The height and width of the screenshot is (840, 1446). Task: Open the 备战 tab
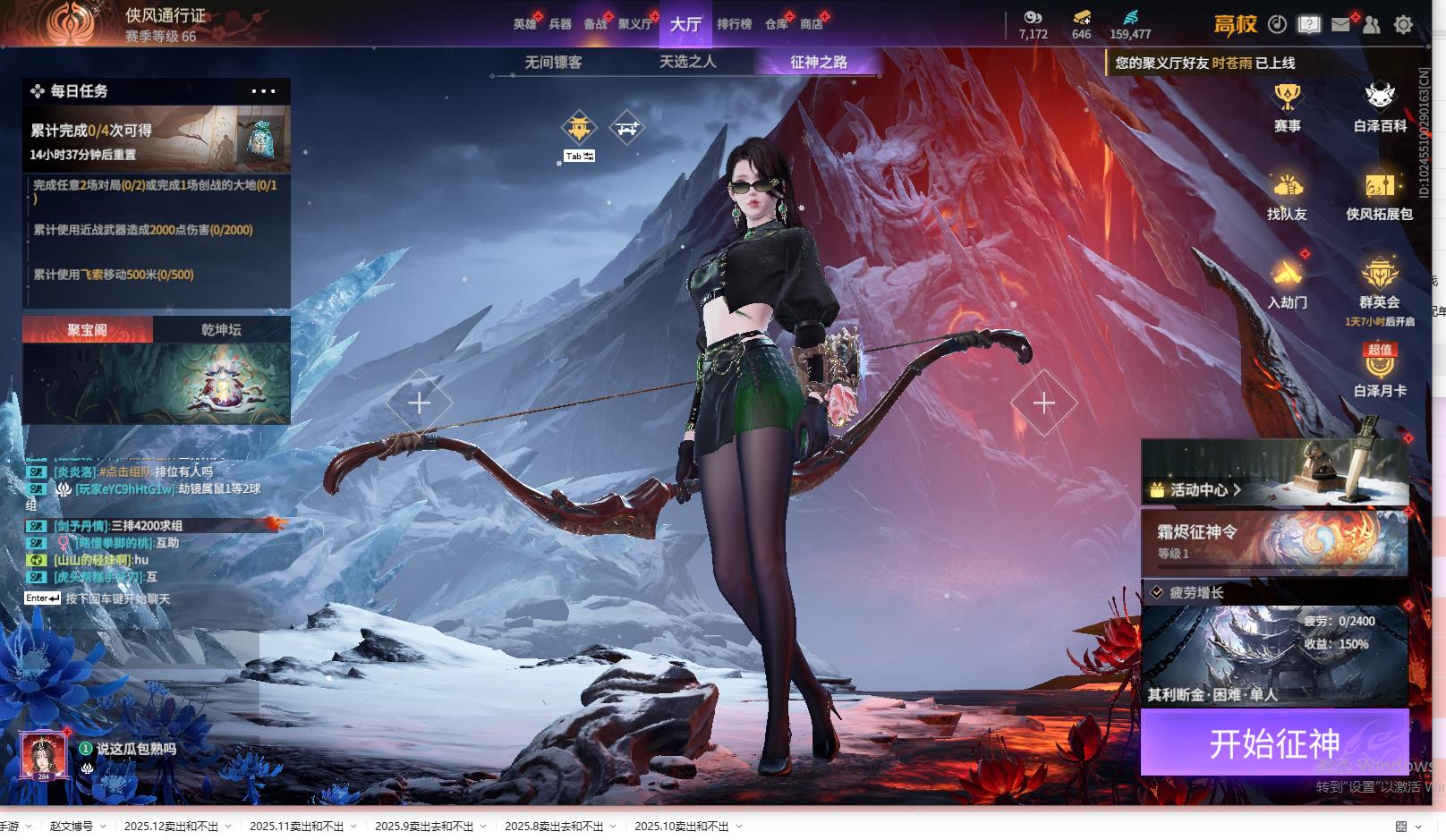(596, 24)
